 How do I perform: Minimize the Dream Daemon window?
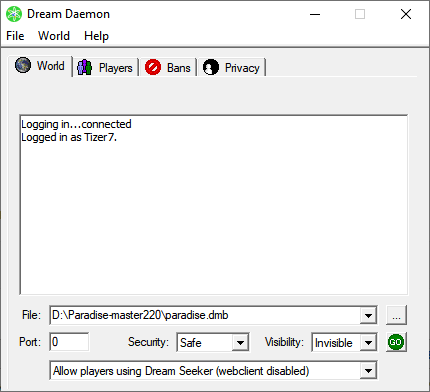click(315, 14)
